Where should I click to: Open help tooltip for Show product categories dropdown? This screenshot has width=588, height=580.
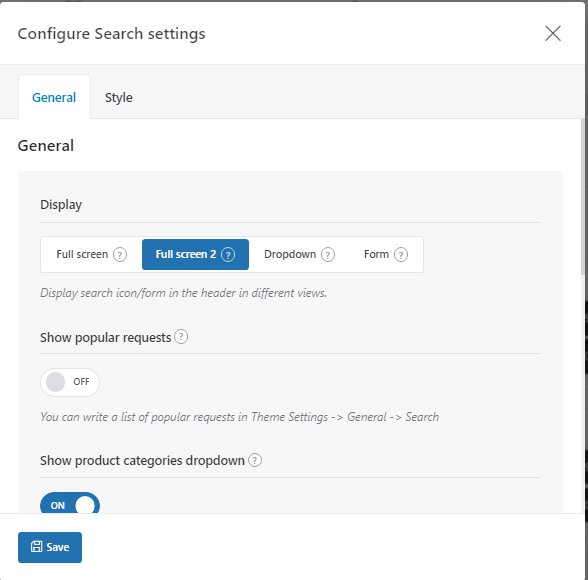pos(255,460)
